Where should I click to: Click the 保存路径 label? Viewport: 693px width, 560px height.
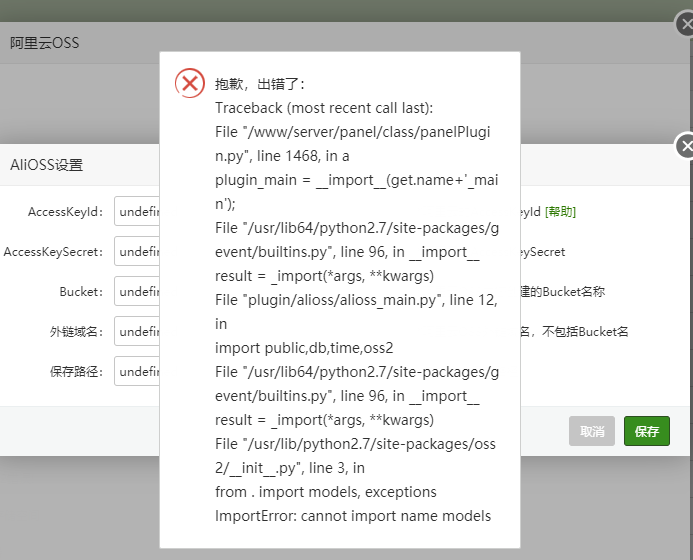76,372
